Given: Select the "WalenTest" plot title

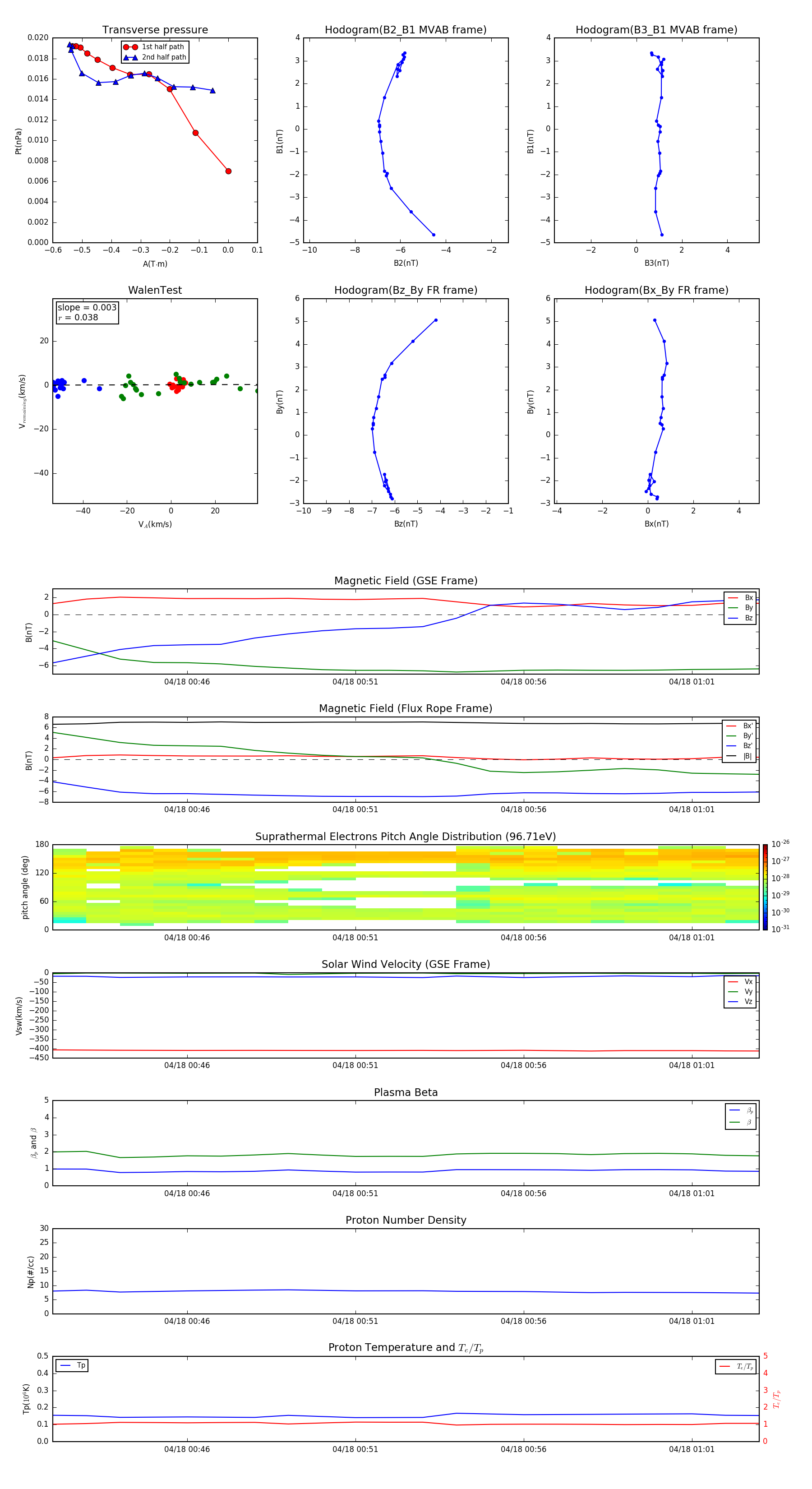Looking at the screenshot, I should click(155, 290).
